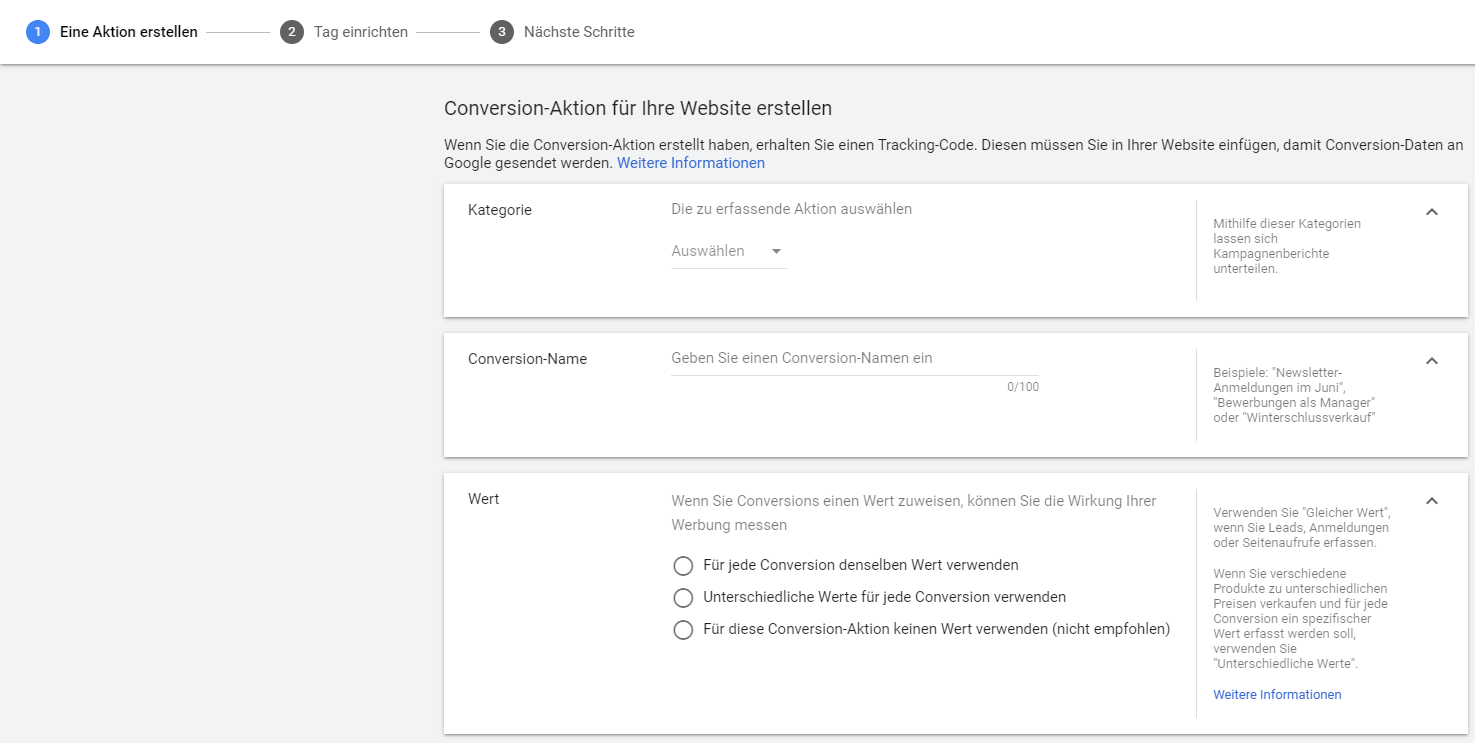Screen dimensions: 1475x743
Task: Collapse the Conversion-Name section chevron
Action: click(x=1432, y=361)
